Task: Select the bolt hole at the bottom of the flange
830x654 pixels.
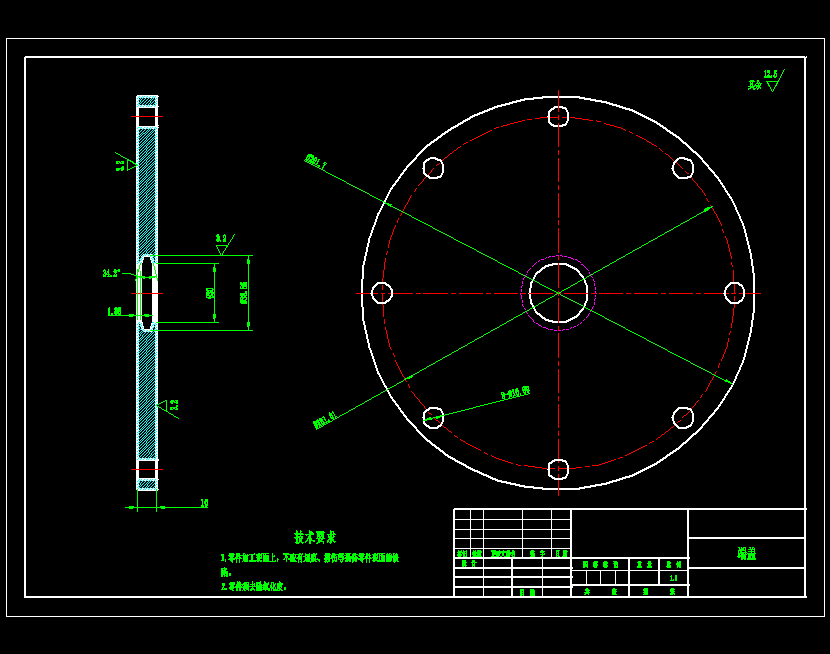Action: [x=558, y=469]
